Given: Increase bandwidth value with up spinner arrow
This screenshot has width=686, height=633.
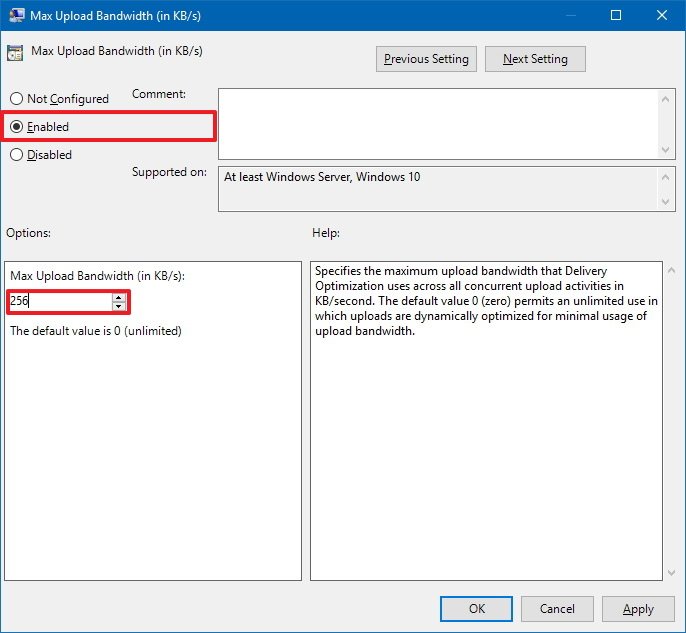Looking at the screenshot, I should 119,297.
